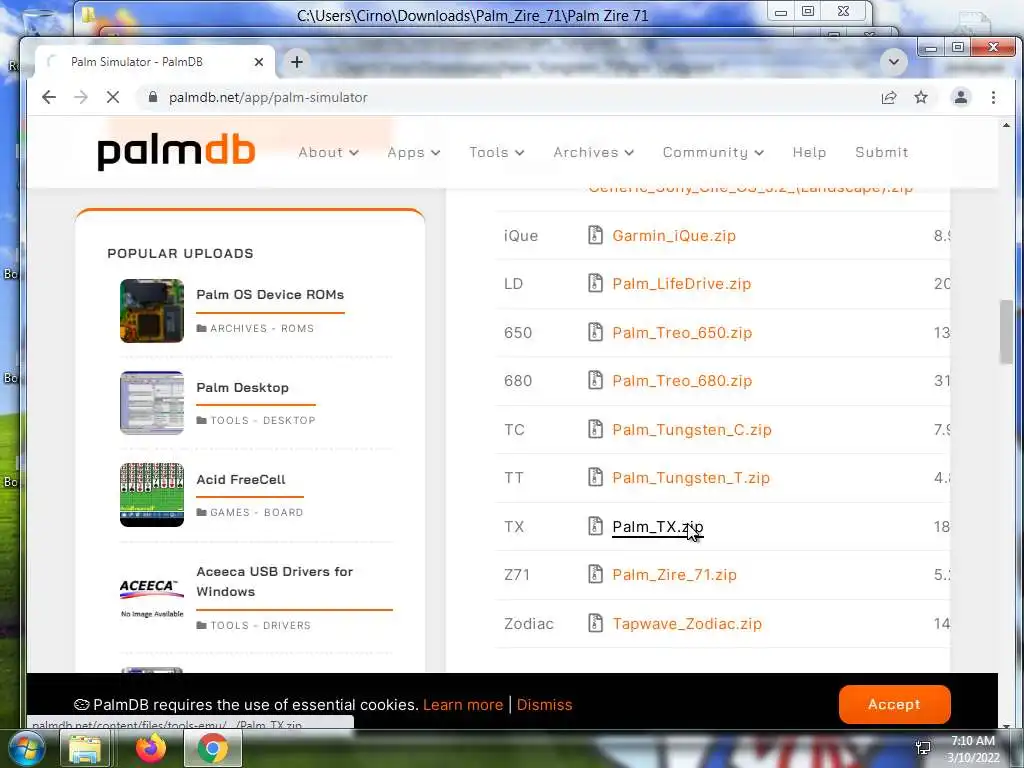
Task: Download Palm_Treo_680.zip
Action: point(682,381)
